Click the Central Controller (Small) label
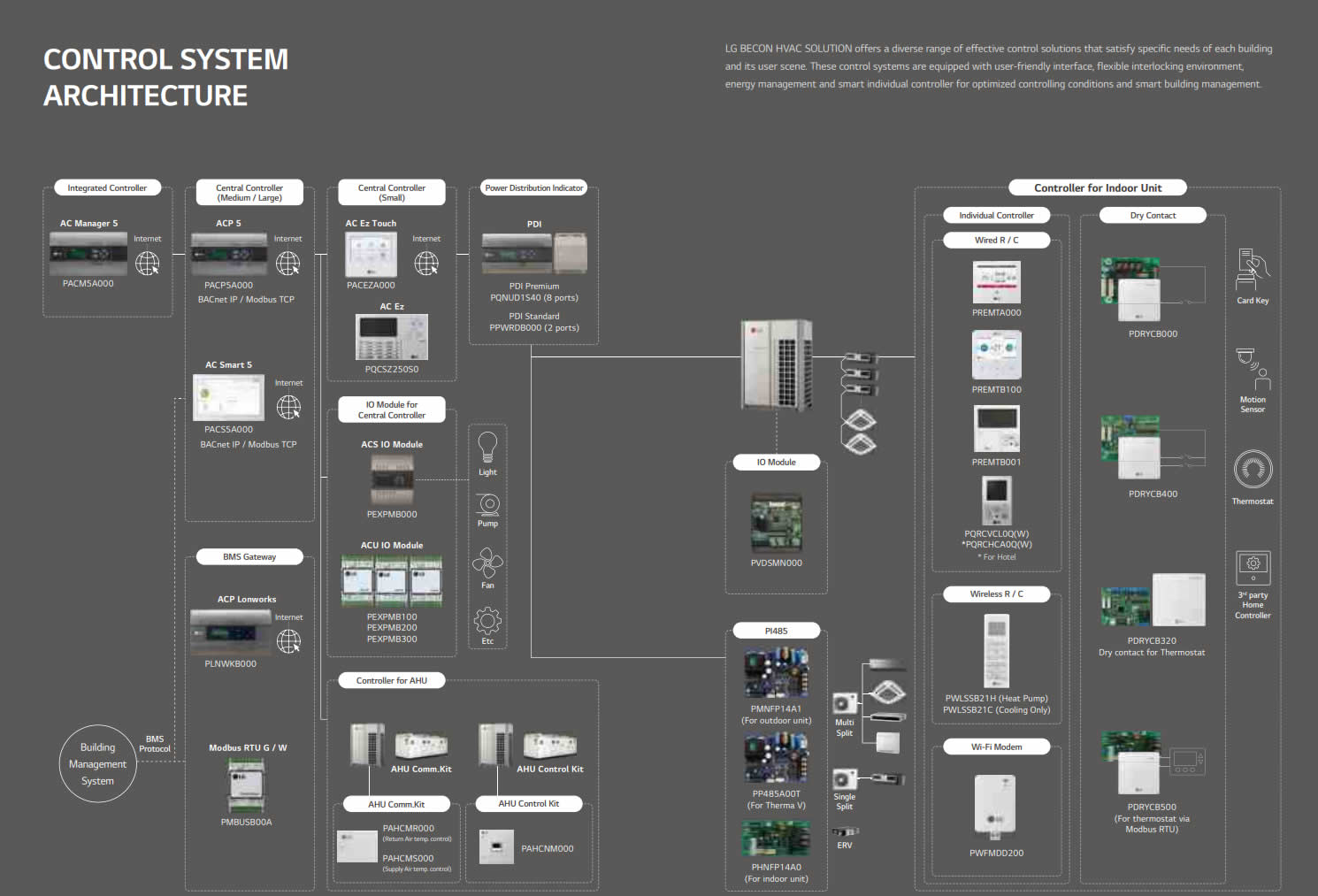 point(392,193)
